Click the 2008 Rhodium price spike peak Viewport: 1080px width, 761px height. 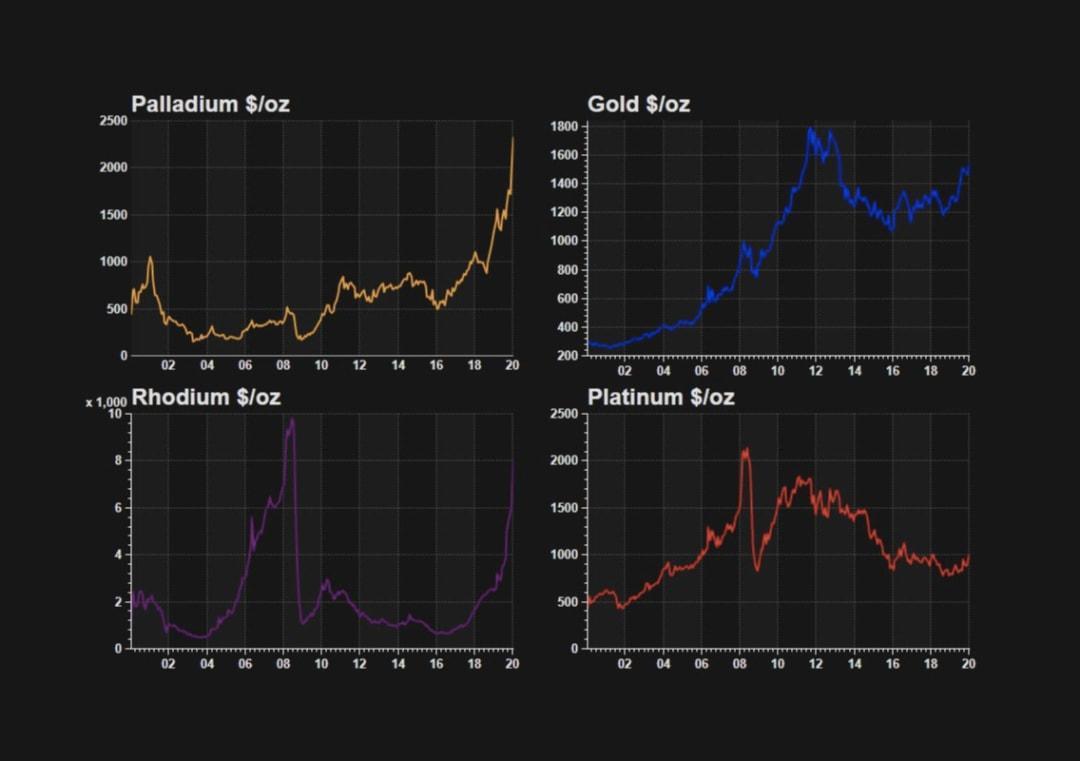(x=290, y=420)
